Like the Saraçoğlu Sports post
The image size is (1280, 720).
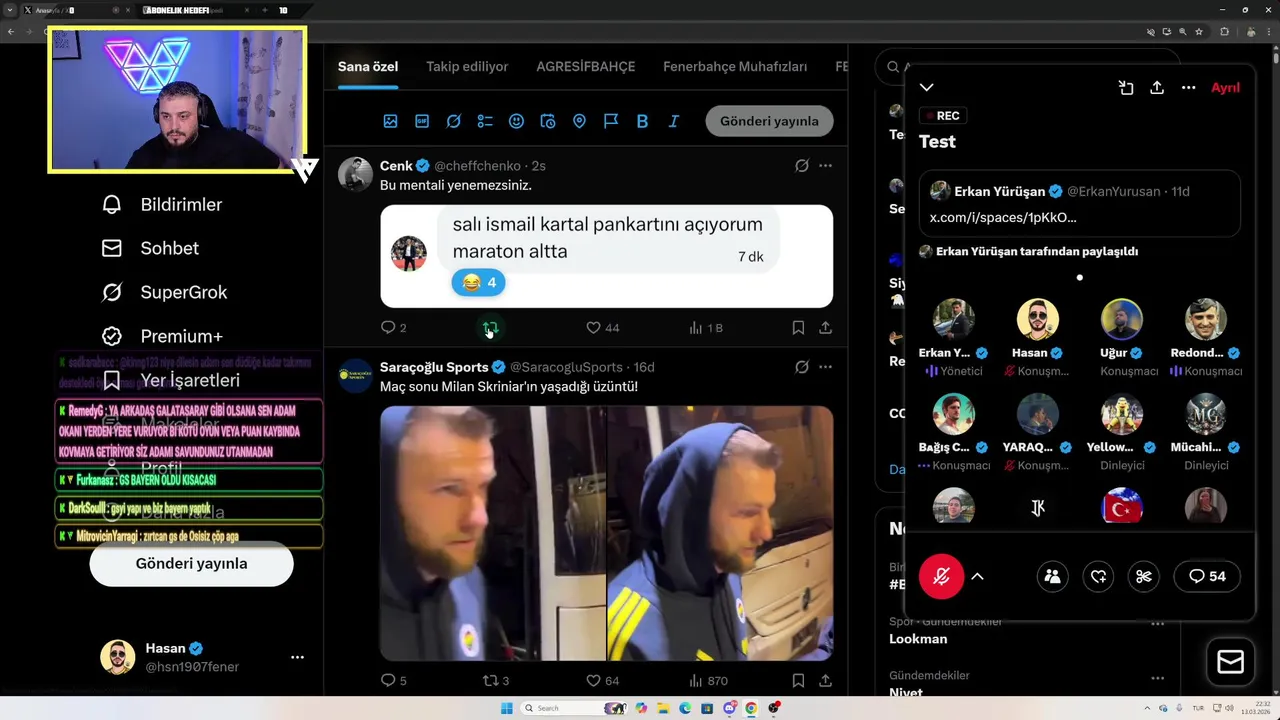click(603, 681)
